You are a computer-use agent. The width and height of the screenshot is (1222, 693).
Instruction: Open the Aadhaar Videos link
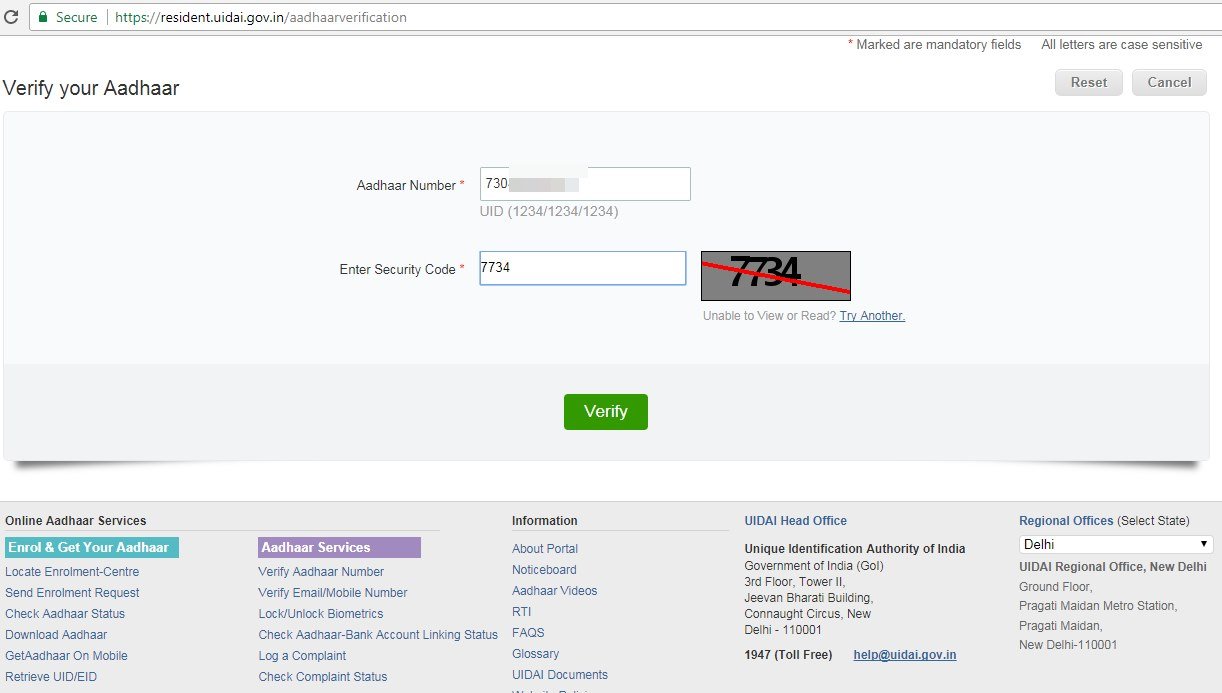pyautogui.click(x=554, y=591)
